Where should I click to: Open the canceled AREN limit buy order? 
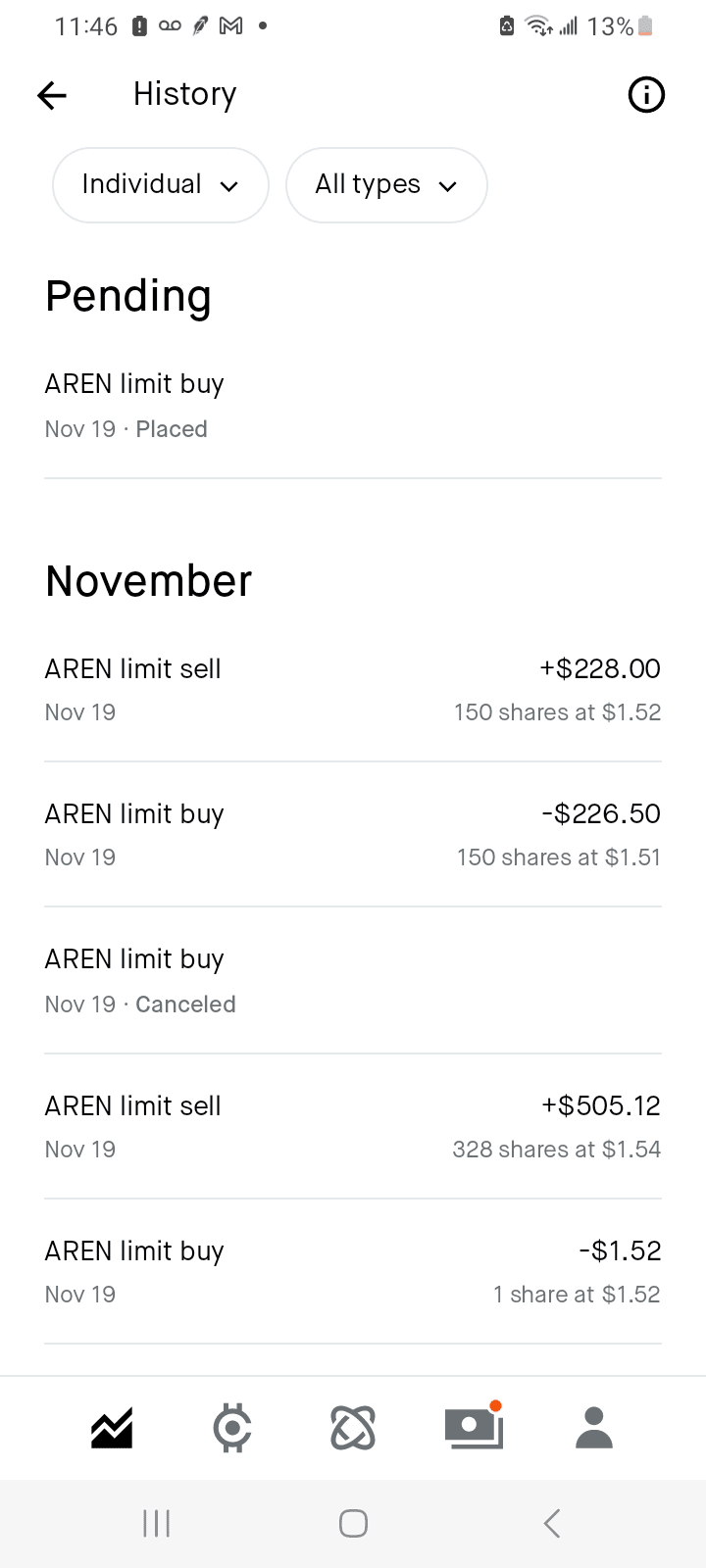(x=353, y=980)
